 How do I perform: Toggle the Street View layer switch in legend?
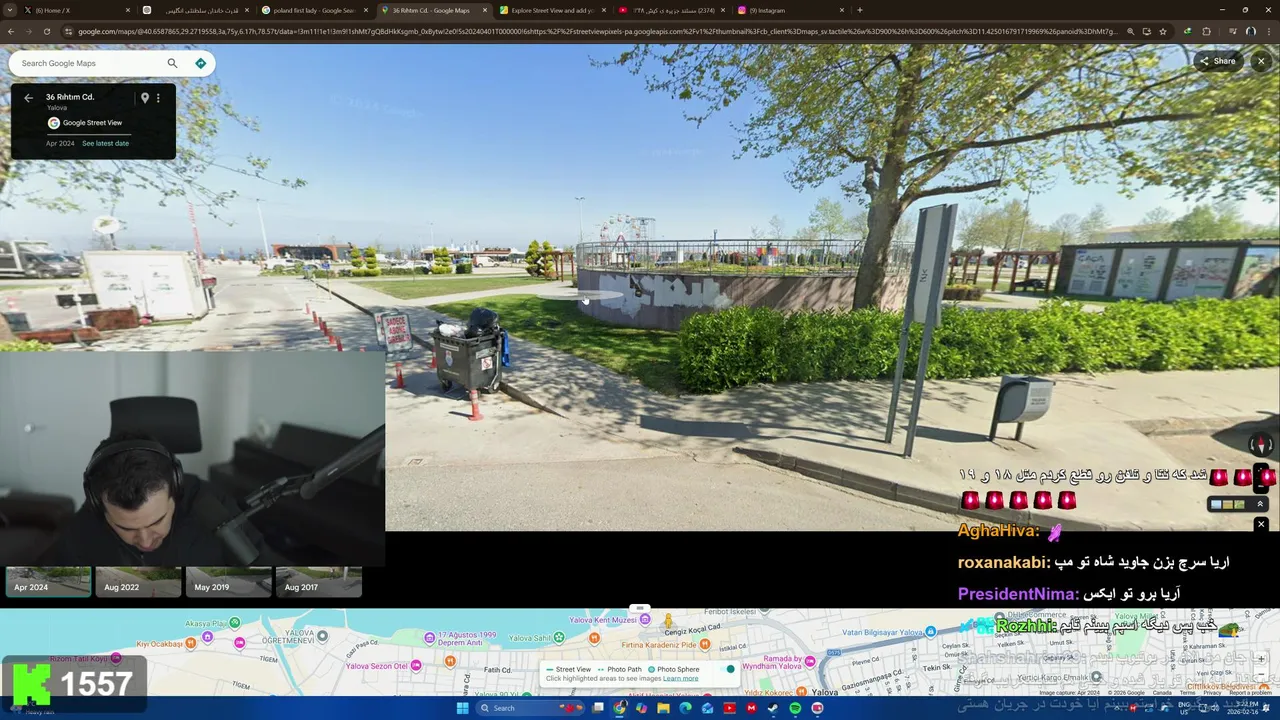tap(726, 669)
